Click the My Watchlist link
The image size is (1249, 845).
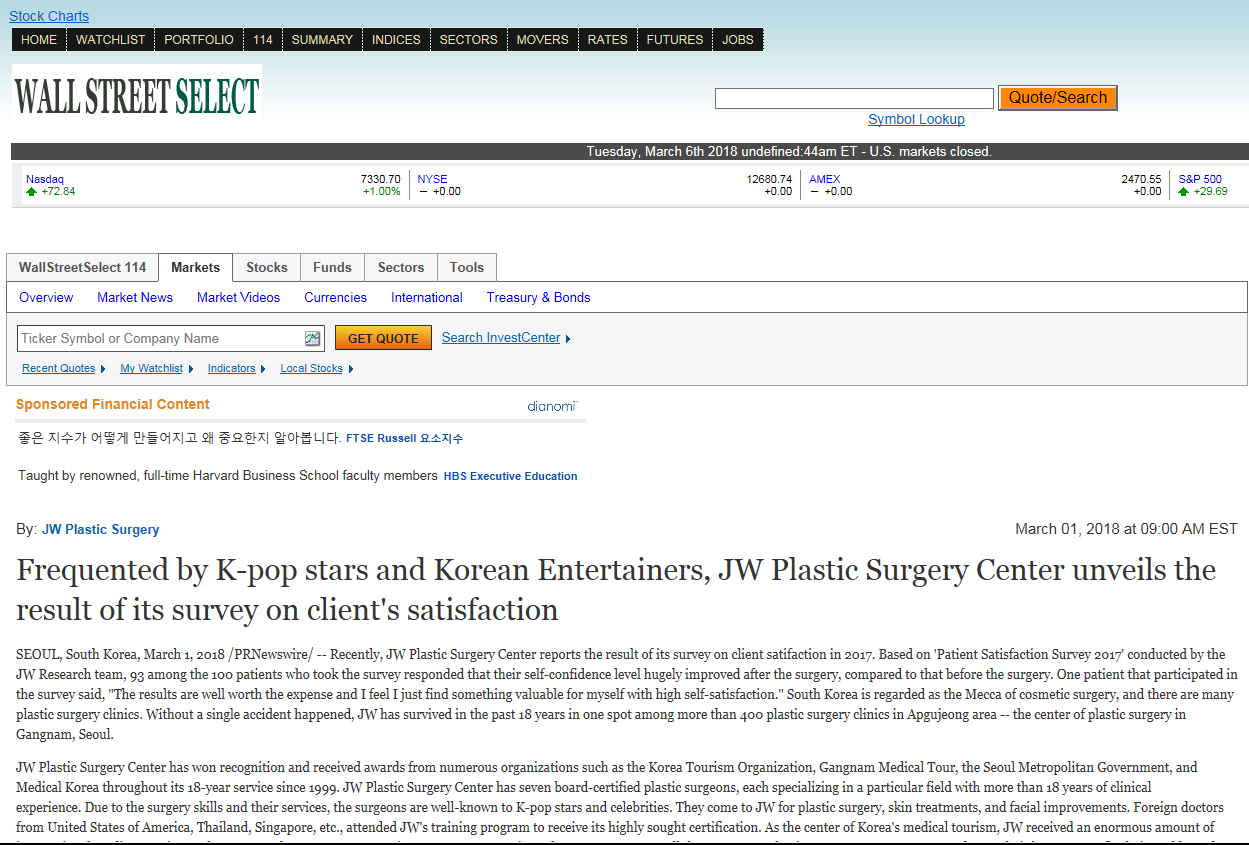pos(151,369)
